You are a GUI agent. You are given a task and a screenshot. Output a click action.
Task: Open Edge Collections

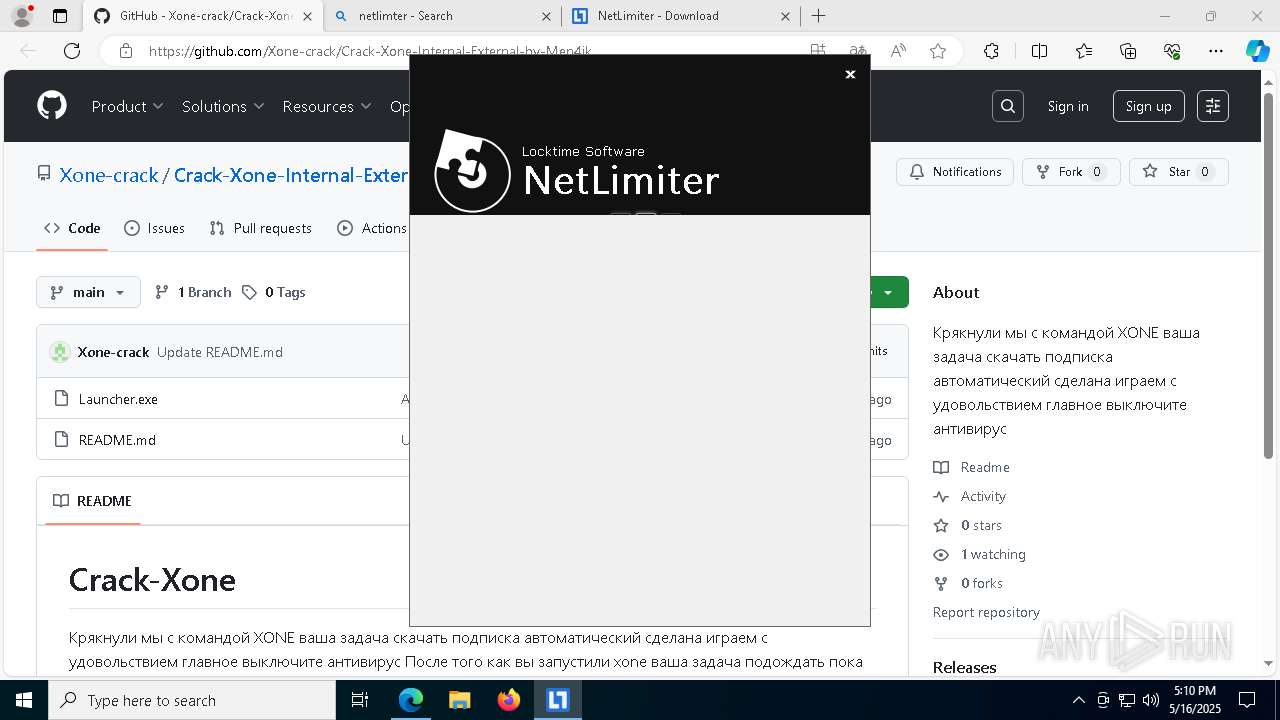tap(1128, 51)
